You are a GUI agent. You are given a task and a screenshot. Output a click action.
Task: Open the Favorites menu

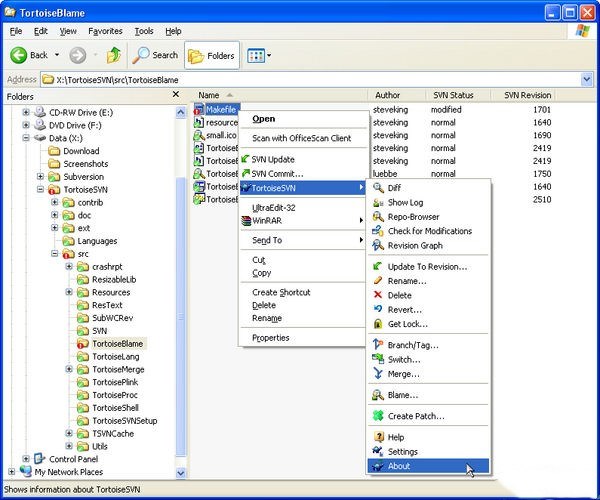(x=104, y=31)
